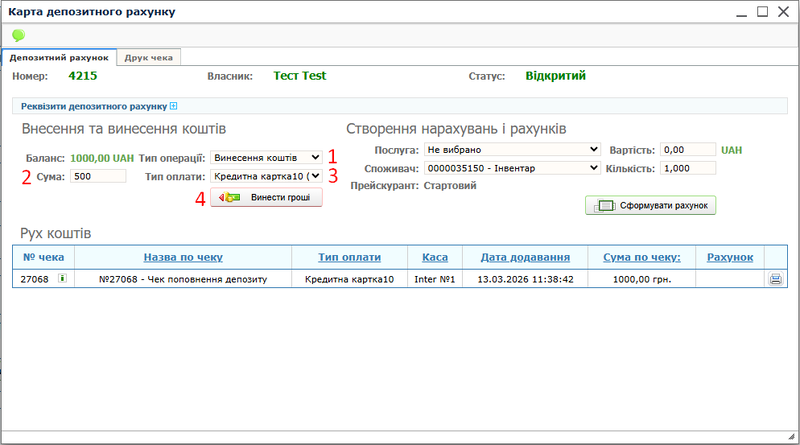Viewport: 800px width, 445px height.
Task: Open the 'Тип операції' dropdown
Action: point(267,158)
